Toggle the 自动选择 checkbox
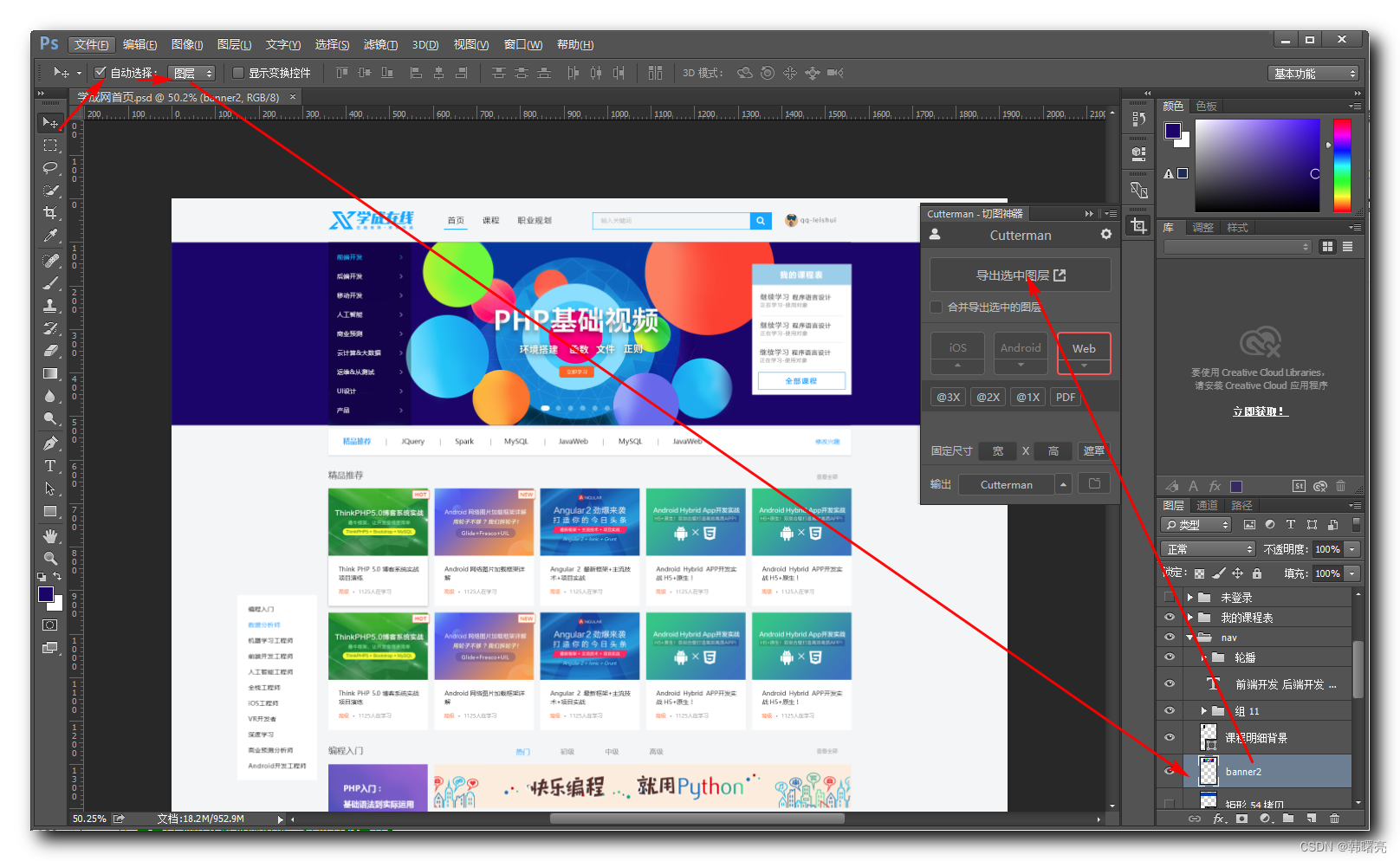The height and width of the screenshot is (861, 1400). pyautogui.click(x=100, y=72)
